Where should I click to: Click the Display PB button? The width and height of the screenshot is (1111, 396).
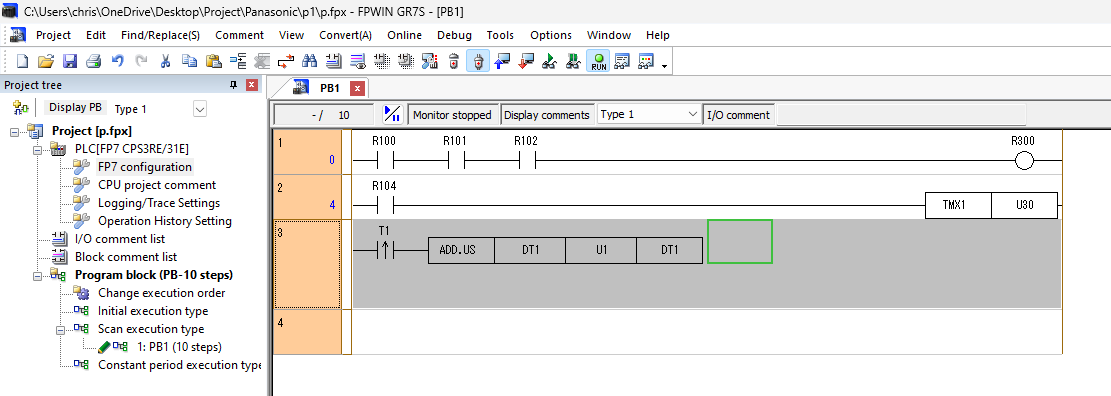click(75, 108)
